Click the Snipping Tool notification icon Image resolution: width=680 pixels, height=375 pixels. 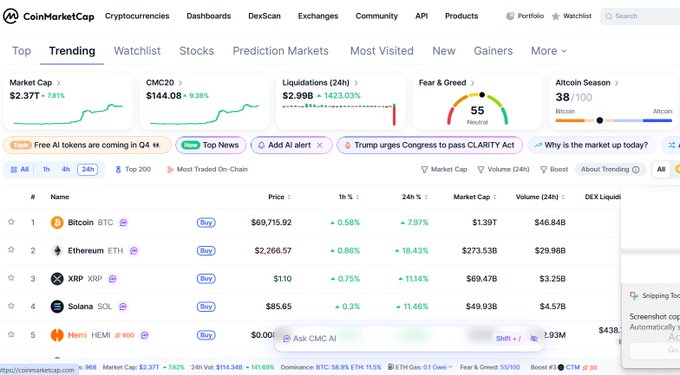[634, 296]
